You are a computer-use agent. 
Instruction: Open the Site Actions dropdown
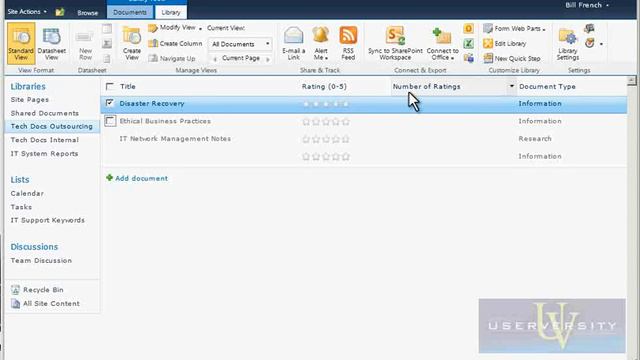[x=27, y=11]
